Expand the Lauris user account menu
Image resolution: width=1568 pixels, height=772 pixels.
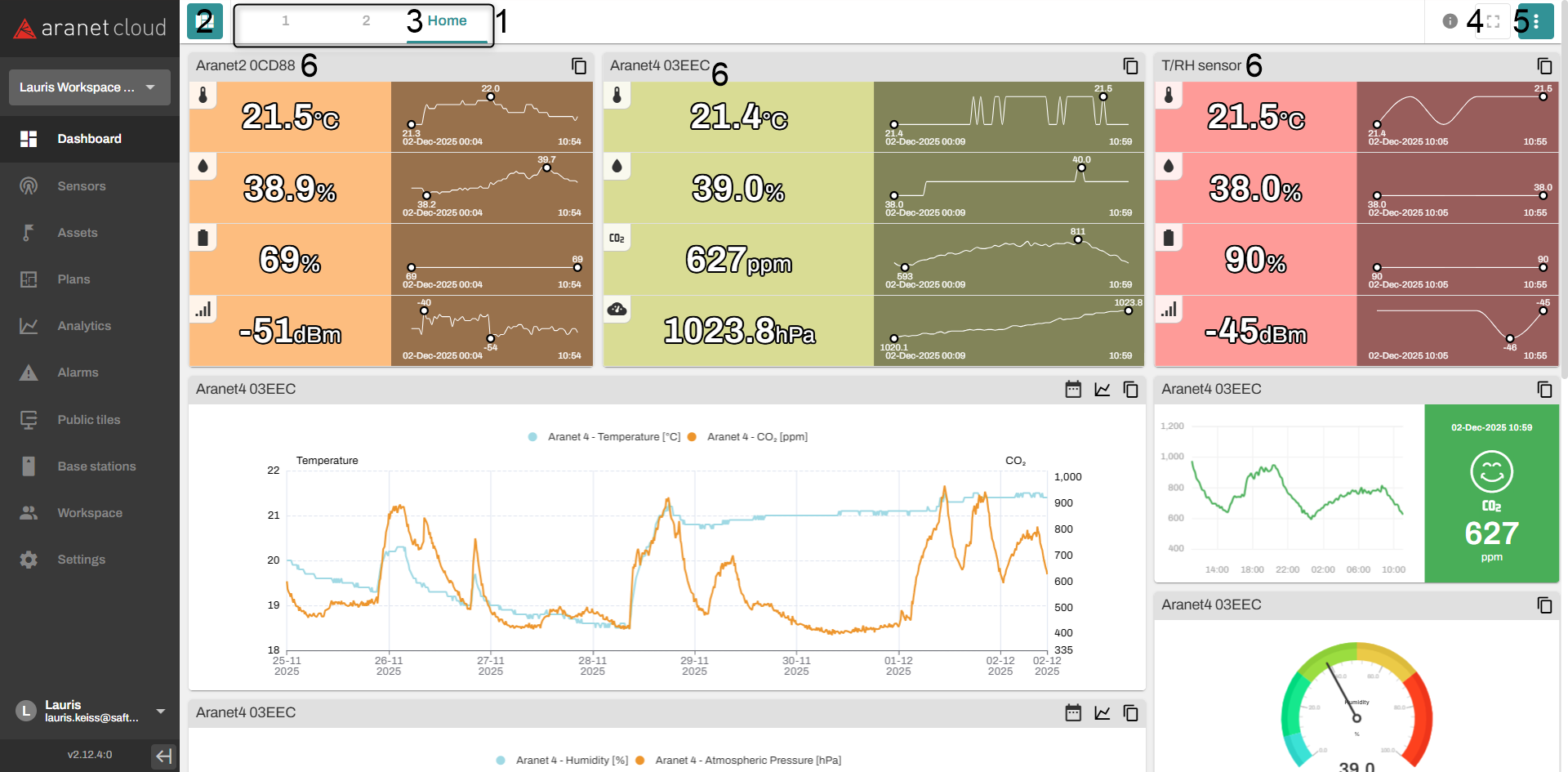[160, 712]
